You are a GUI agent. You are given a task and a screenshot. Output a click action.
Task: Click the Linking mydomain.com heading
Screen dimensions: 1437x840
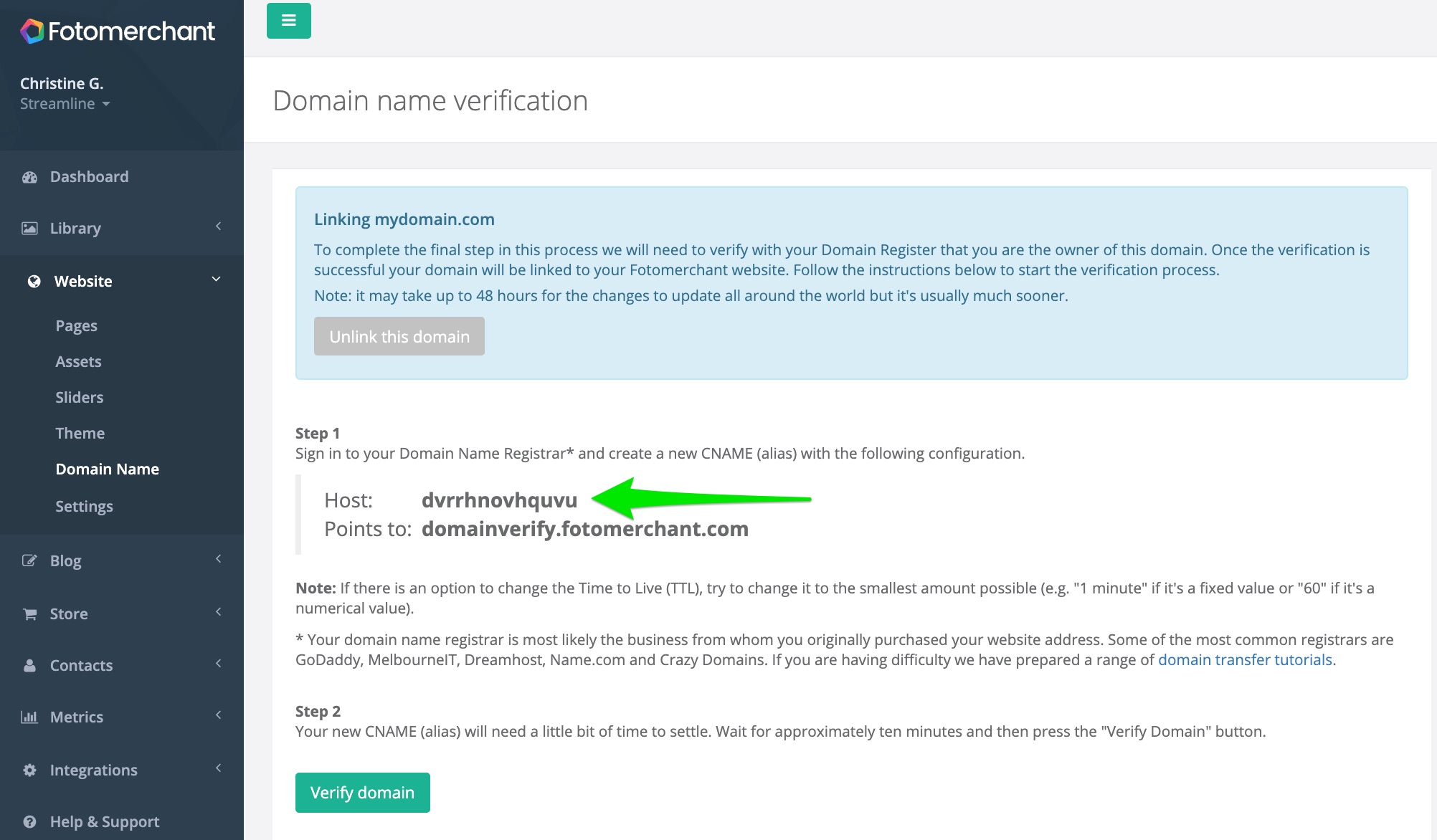point(404,219)
